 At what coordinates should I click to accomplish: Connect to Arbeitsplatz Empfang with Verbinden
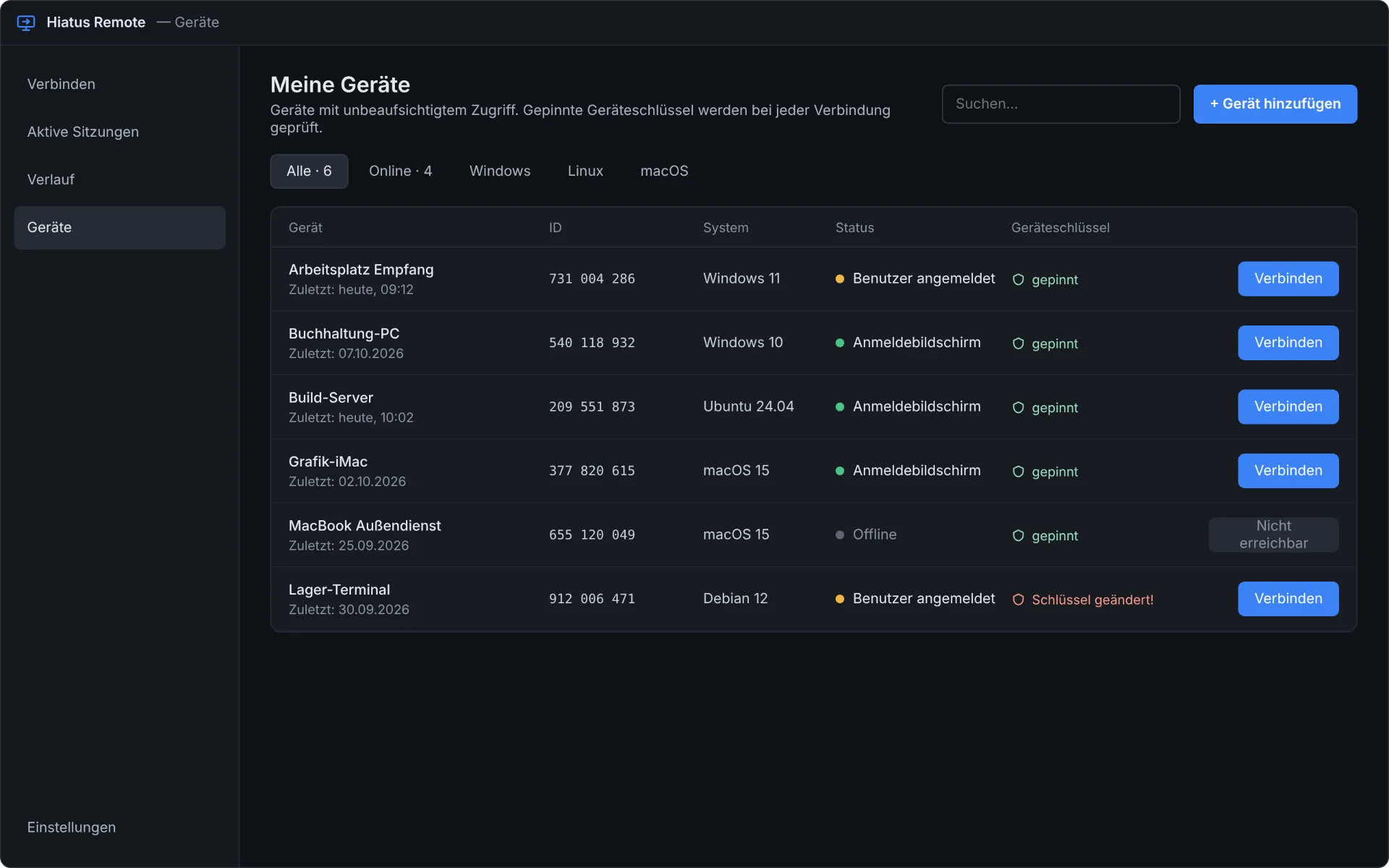coord(1288,278)
